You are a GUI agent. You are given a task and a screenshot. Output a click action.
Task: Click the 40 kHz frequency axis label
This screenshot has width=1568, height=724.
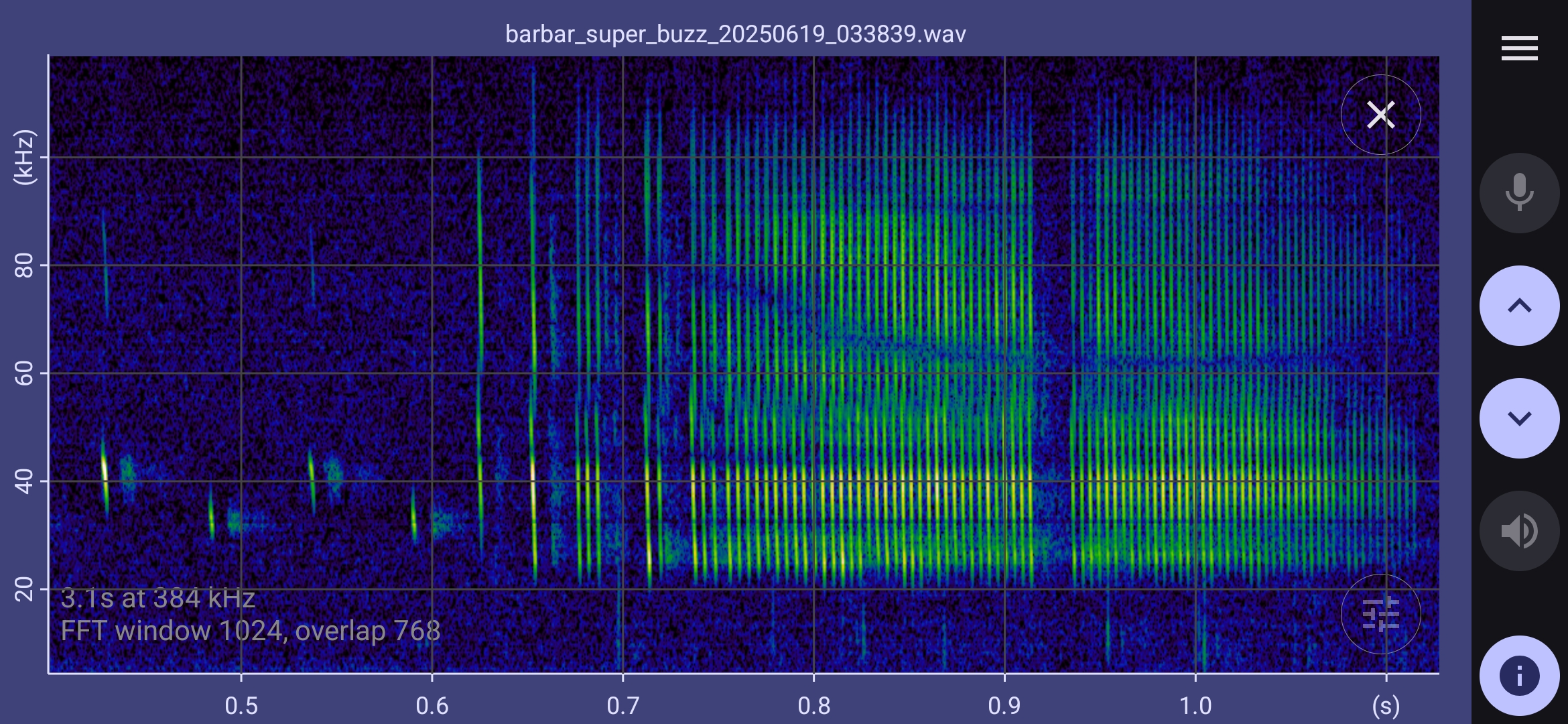click(x=24, y=481)
